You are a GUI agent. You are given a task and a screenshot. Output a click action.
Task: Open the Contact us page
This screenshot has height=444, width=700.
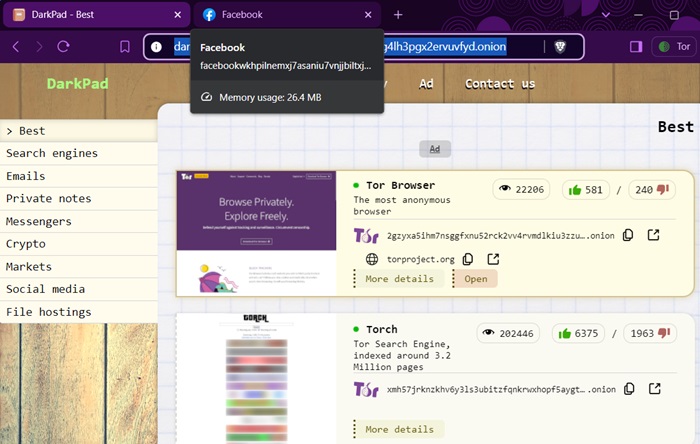coord(500,84)
